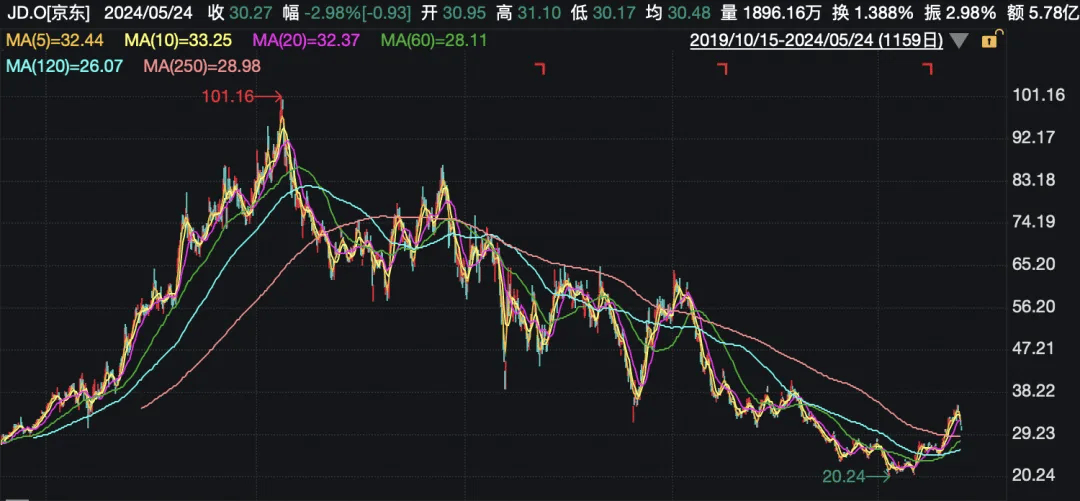
Task: Select the MA(120) moving average label
Action: point(64,66)
